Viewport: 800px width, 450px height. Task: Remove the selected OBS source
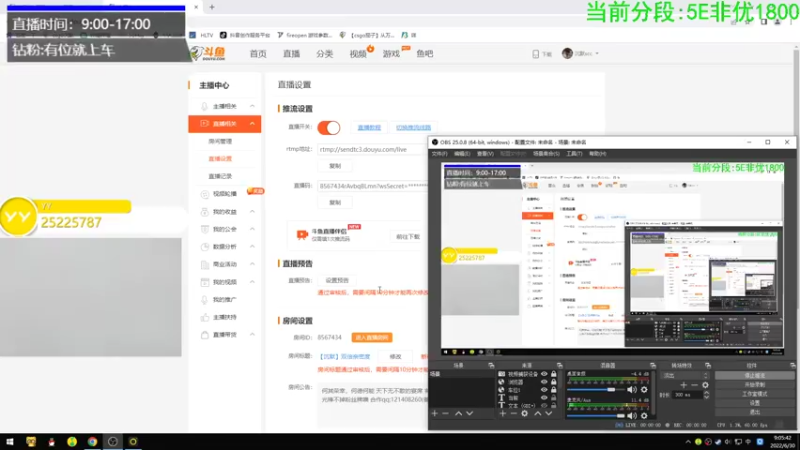coord(513,413)
